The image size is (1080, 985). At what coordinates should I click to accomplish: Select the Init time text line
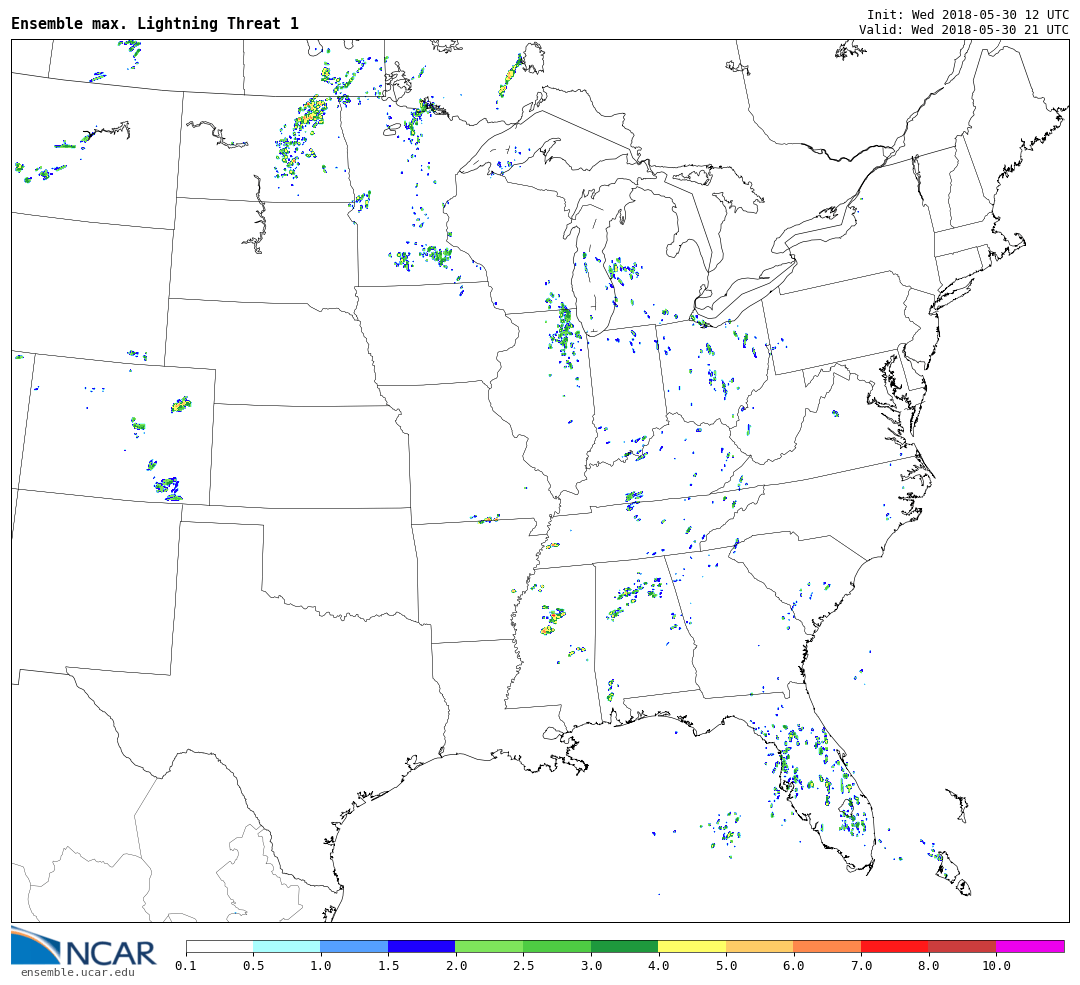point(967,15)
